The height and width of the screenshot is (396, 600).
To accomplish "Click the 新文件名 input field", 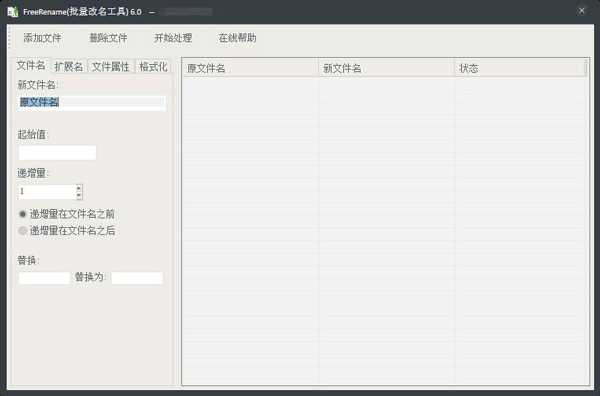I will point(92,103).
